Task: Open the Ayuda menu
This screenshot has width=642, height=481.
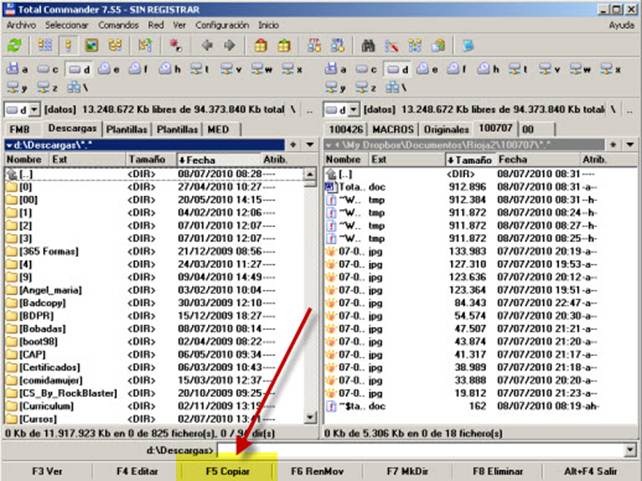Action: [x=621, y=25]
